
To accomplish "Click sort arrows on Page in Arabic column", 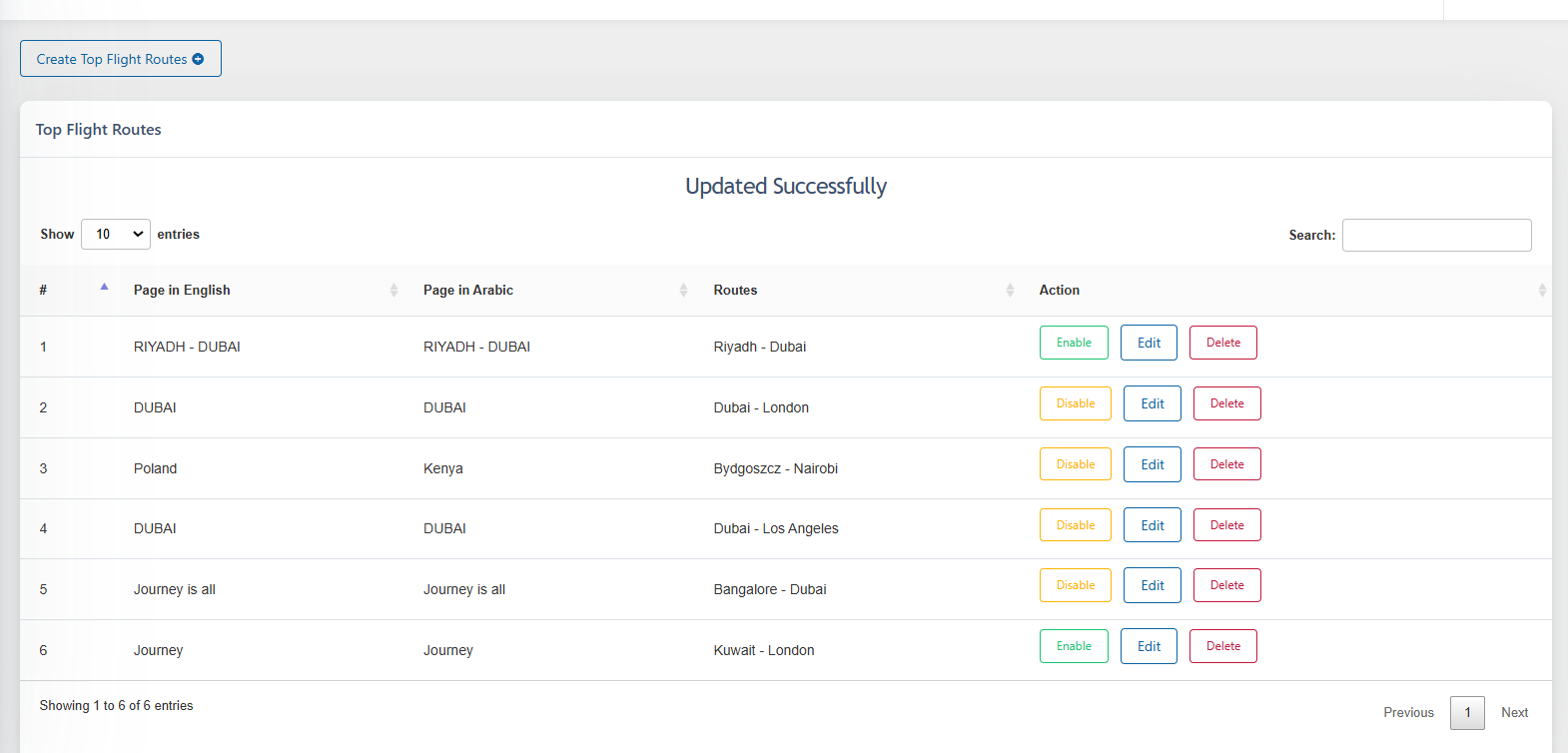I will coord(683,290).
